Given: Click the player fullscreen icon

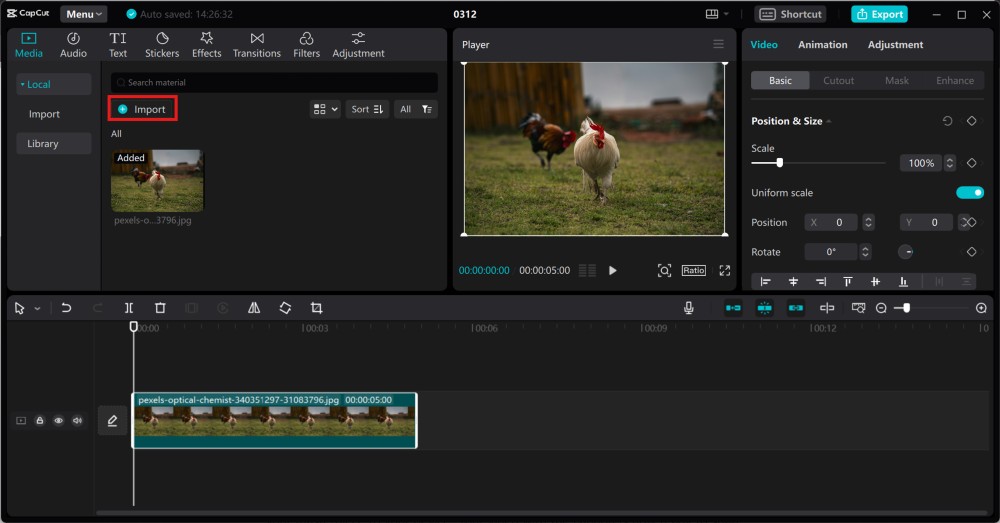Looking at the screenshot, I should tap(724, 270).
